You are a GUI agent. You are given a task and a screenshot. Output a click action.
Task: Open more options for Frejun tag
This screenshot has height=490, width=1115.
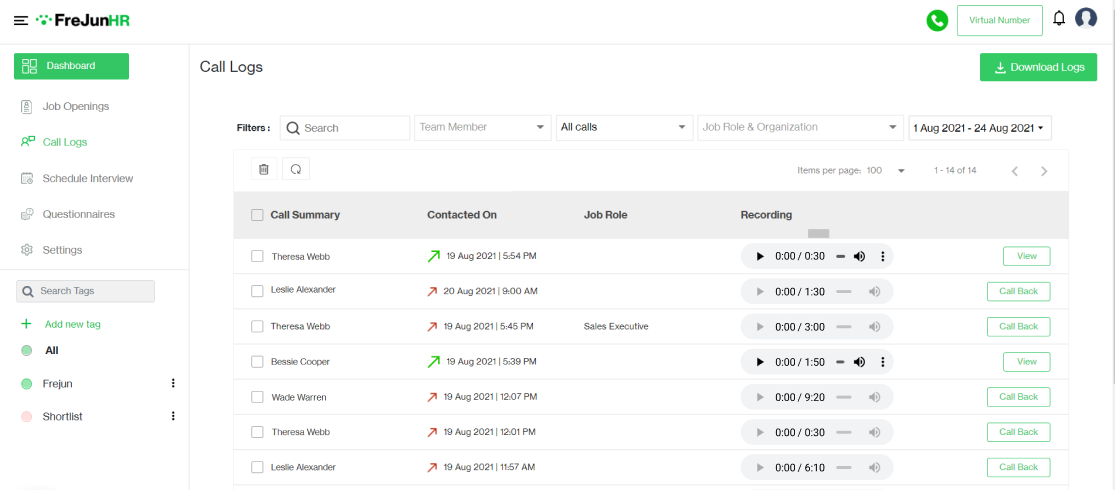coord(173,383)
